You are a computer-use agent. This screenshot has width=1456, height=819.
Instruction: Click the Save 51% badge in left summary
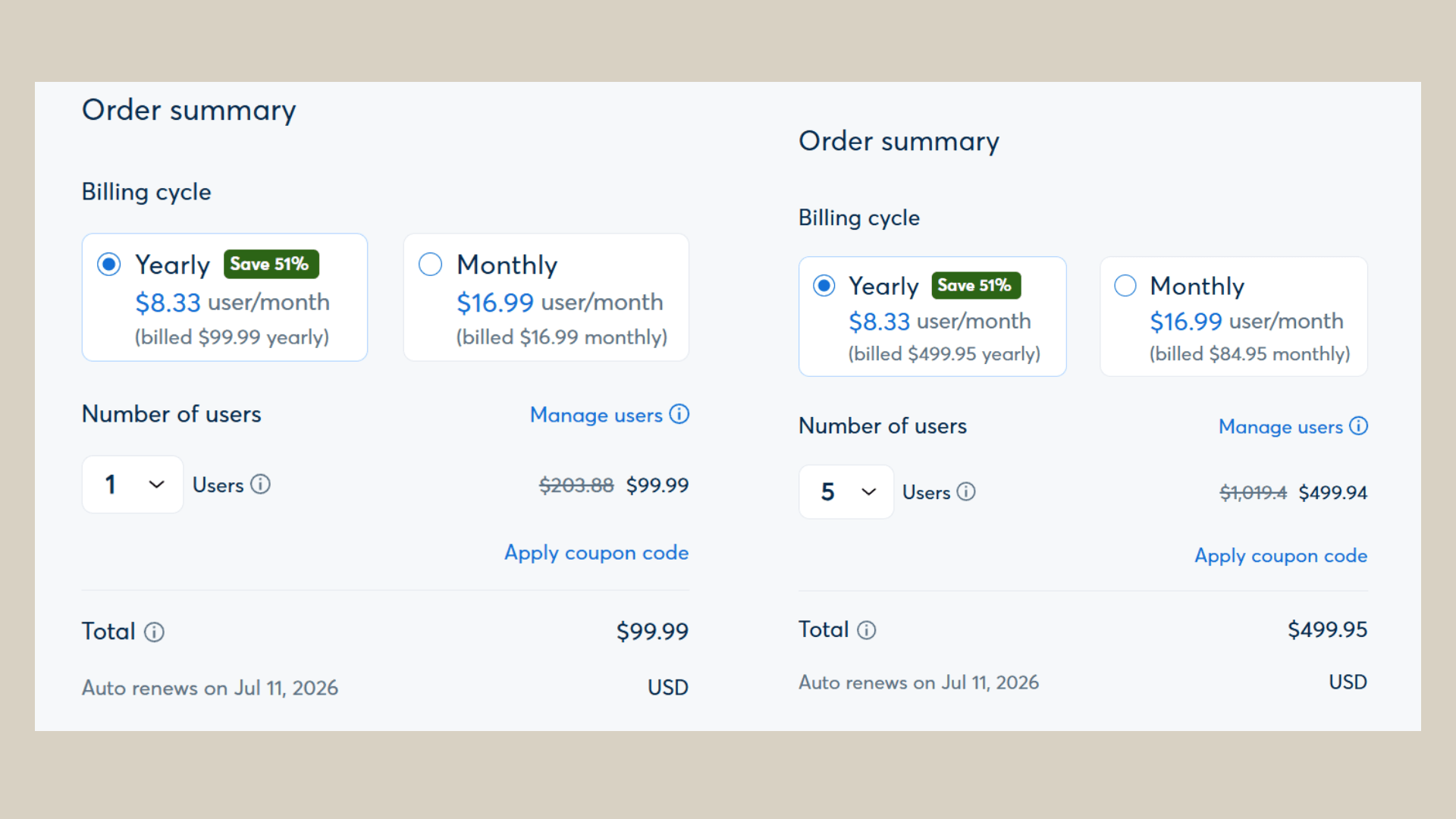[271, 264]
